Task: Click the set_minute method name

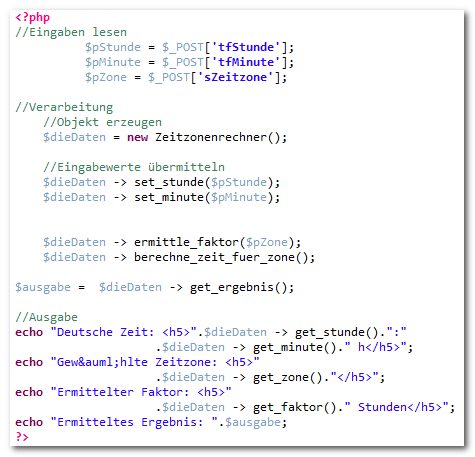Action: 169,197
